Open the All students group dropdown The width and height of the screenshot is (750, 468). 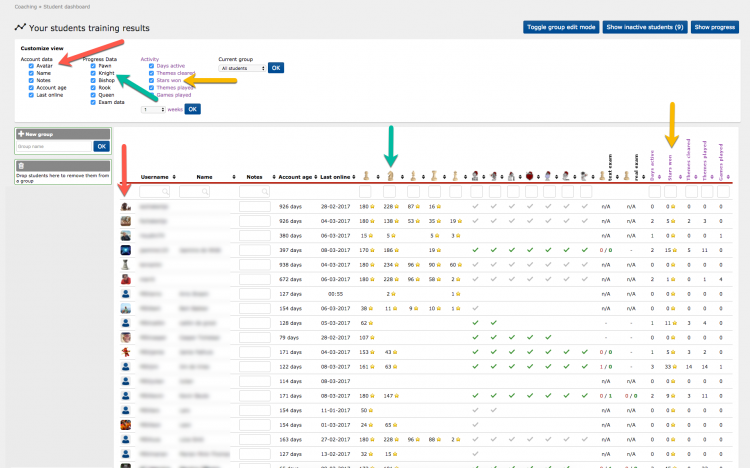tap(243, 68)
